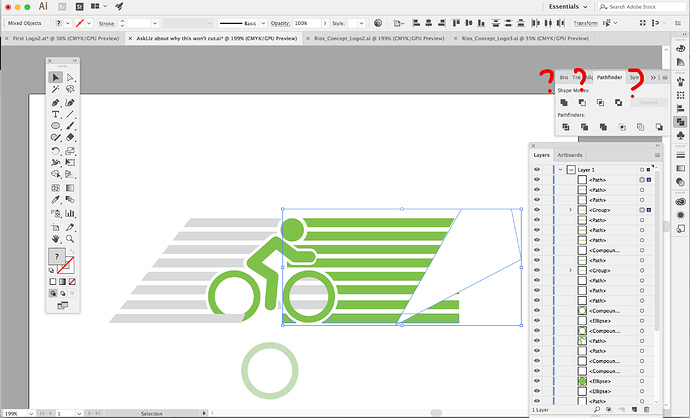
Task: Toggle the eye icon of the <Ellipse> row above the last <Compoun... ring
Action: [537, 321]
